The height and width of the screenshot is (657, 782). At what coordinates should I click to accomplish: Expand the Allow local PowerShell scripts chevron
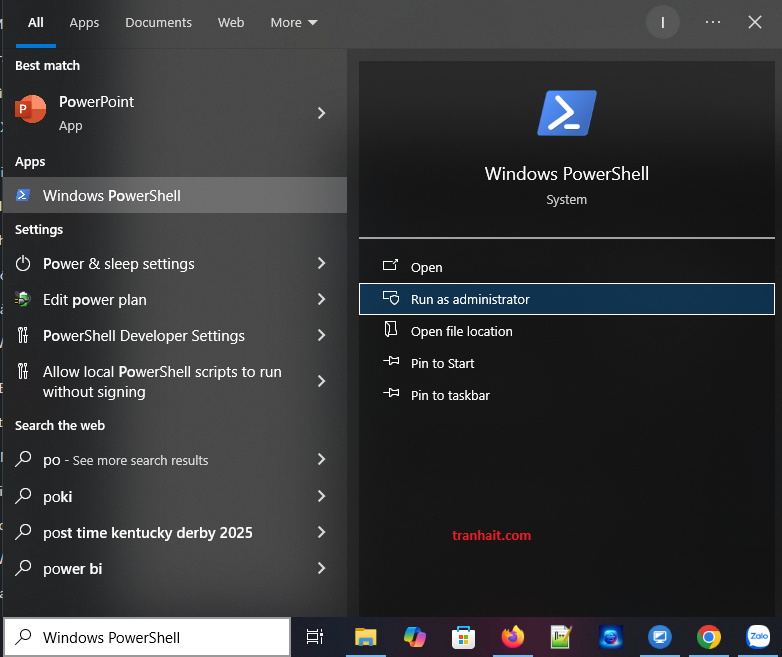(x=322, y=381)
